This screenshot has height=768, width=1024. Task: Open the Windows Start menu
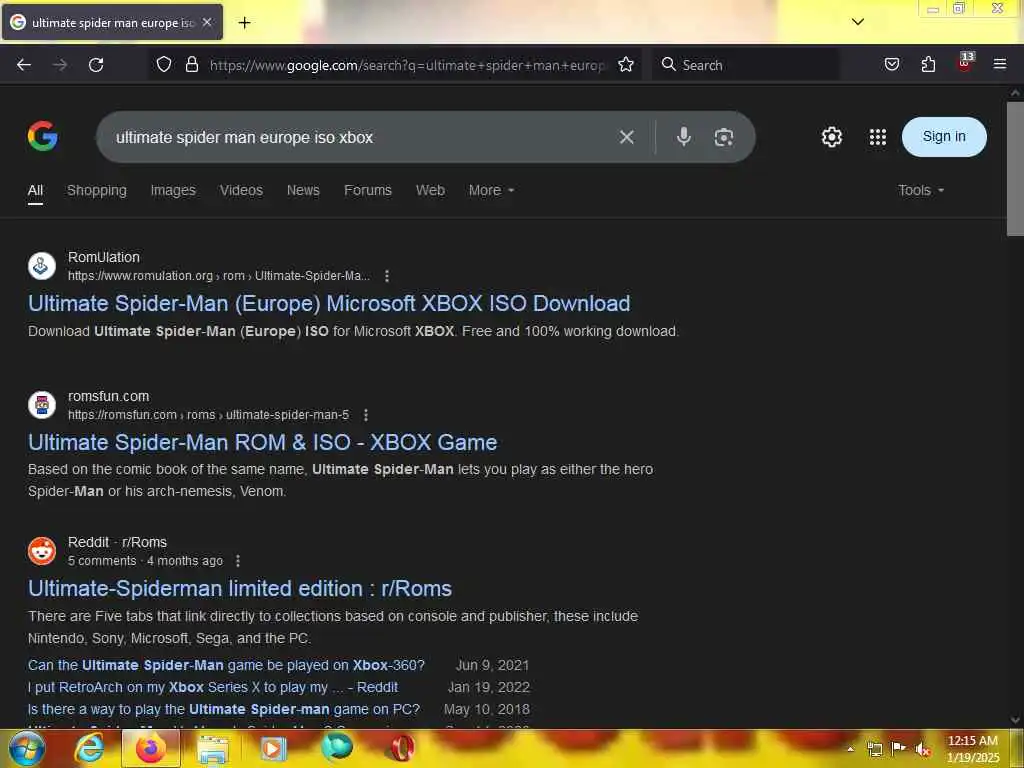pyautogui.click(x=26, y=748)
